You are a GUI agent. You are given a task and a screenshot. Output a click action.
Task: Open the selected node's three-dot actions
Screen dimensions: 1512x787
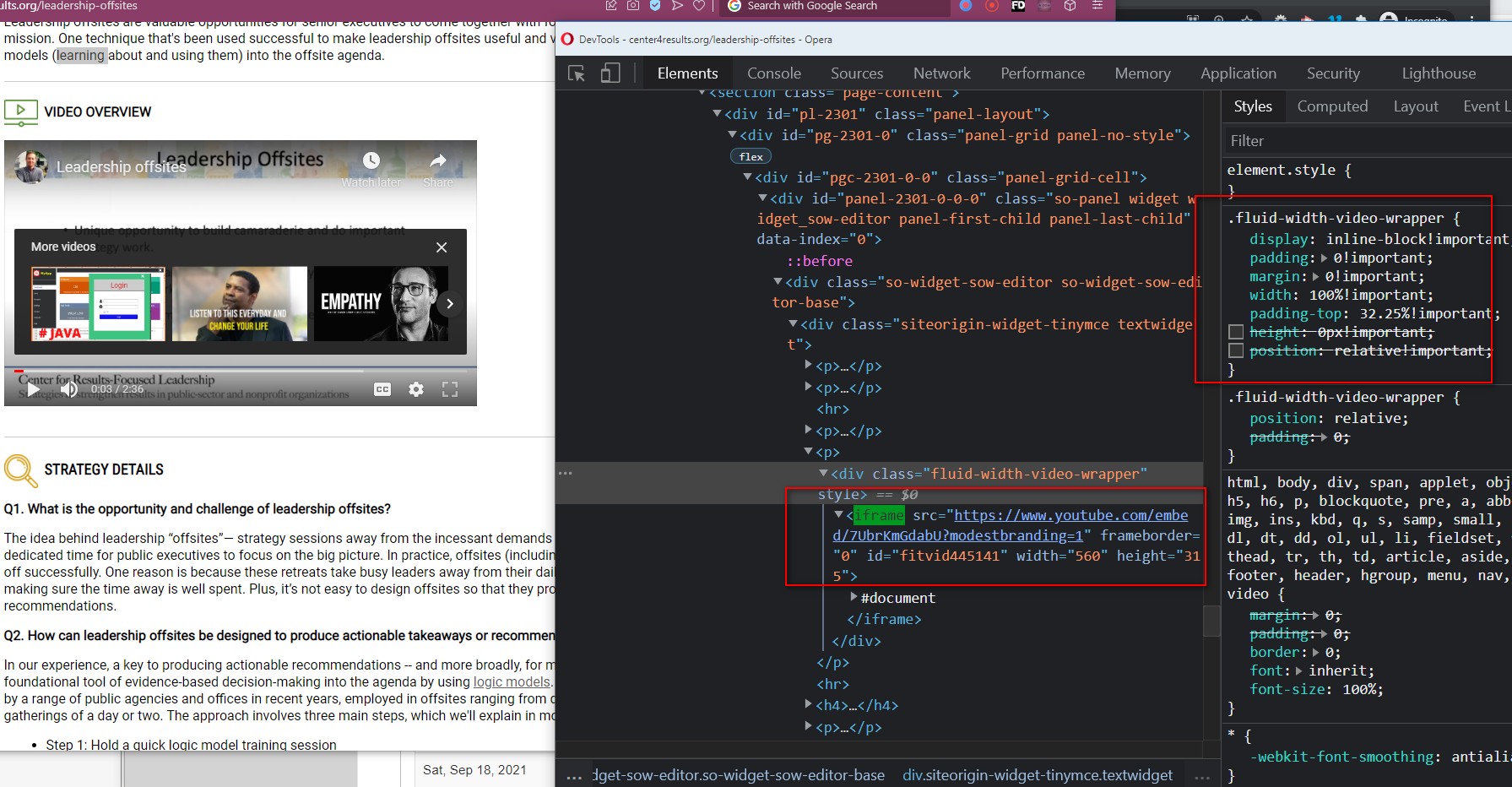566,473
